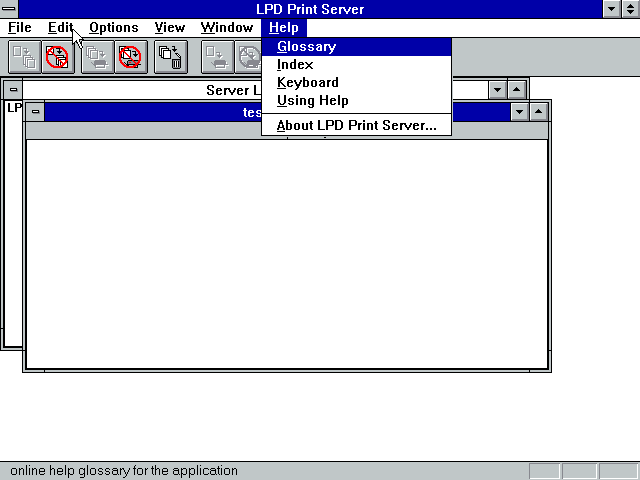Minimize the LPD Print Server application window

(612, 9)
